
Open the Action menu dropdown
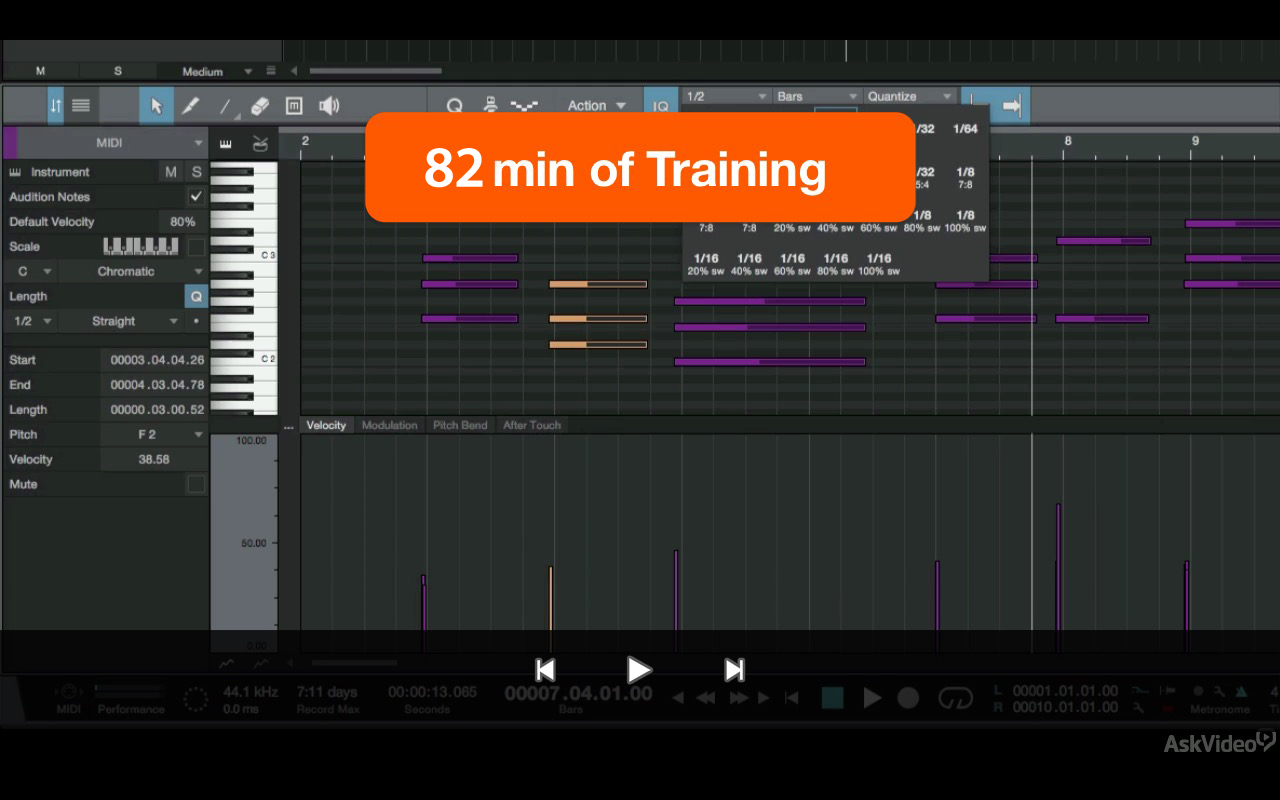click(x=596, y=105)
